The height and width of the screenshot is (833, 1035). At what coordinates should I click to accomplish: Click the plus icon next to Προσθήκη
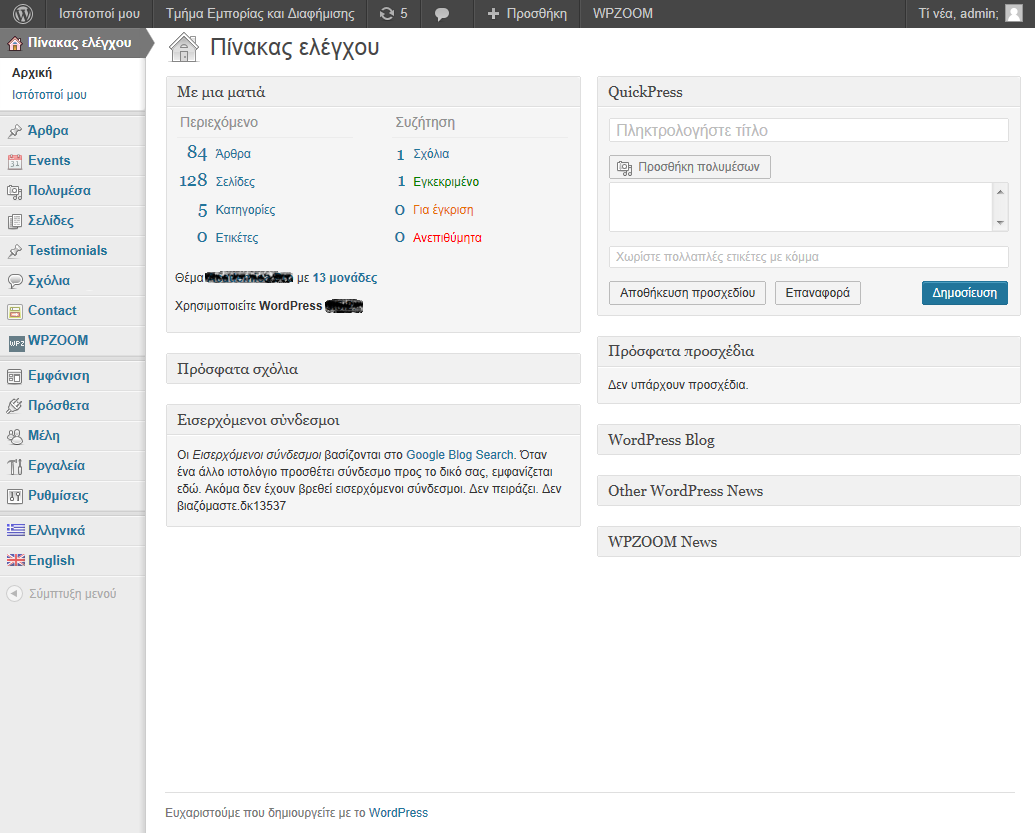click(493, 14)
